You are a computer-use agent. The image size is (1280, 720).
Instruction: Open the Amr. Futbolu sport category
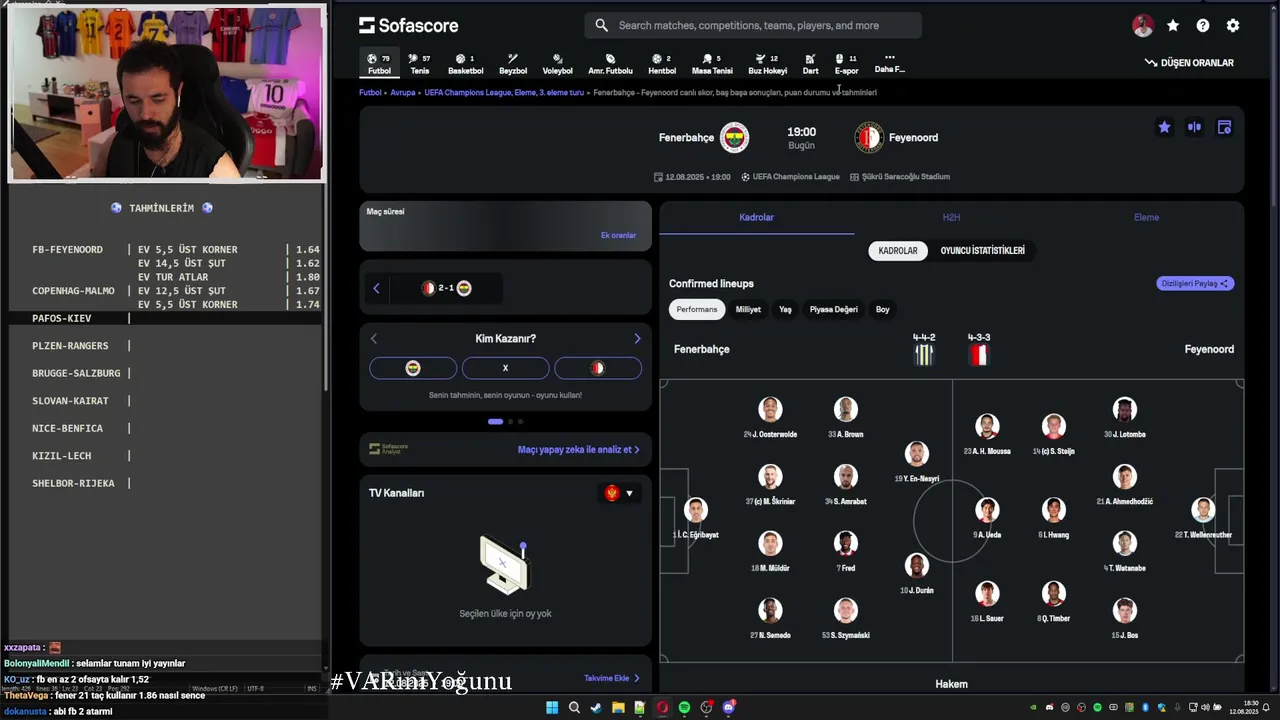coord(610,64)
